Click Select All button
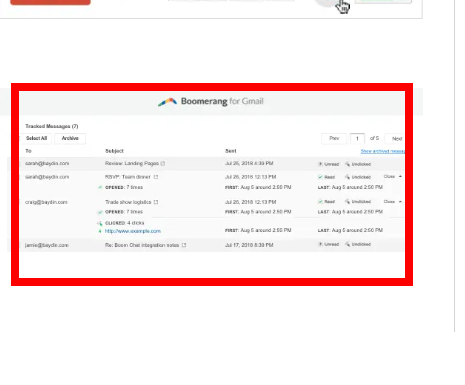The width and height of the screenshot is (465, 385). [x=36, y=138]
